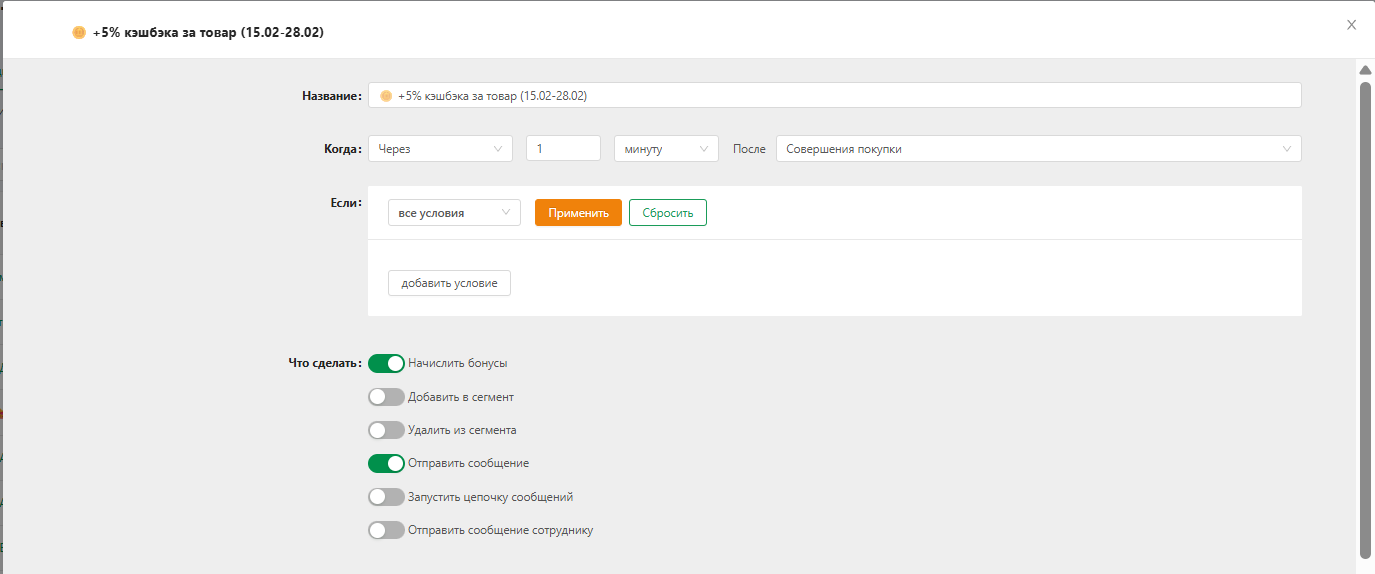1375x574 pixels.
Task: Click the scrollbar up arrow
Action: click(x=1365, y=70)
